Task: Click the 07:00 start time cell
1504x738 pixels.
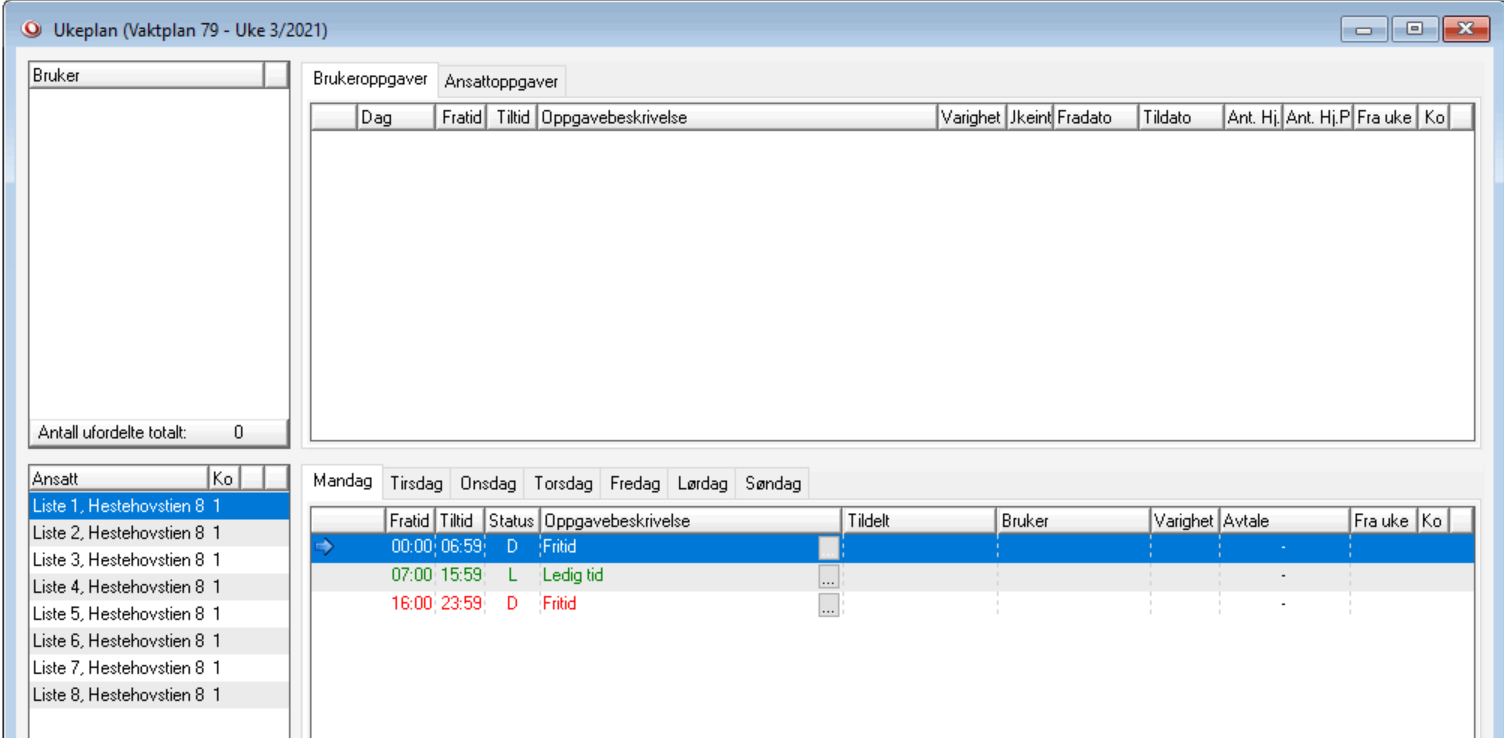Action: tap(412, 576)
